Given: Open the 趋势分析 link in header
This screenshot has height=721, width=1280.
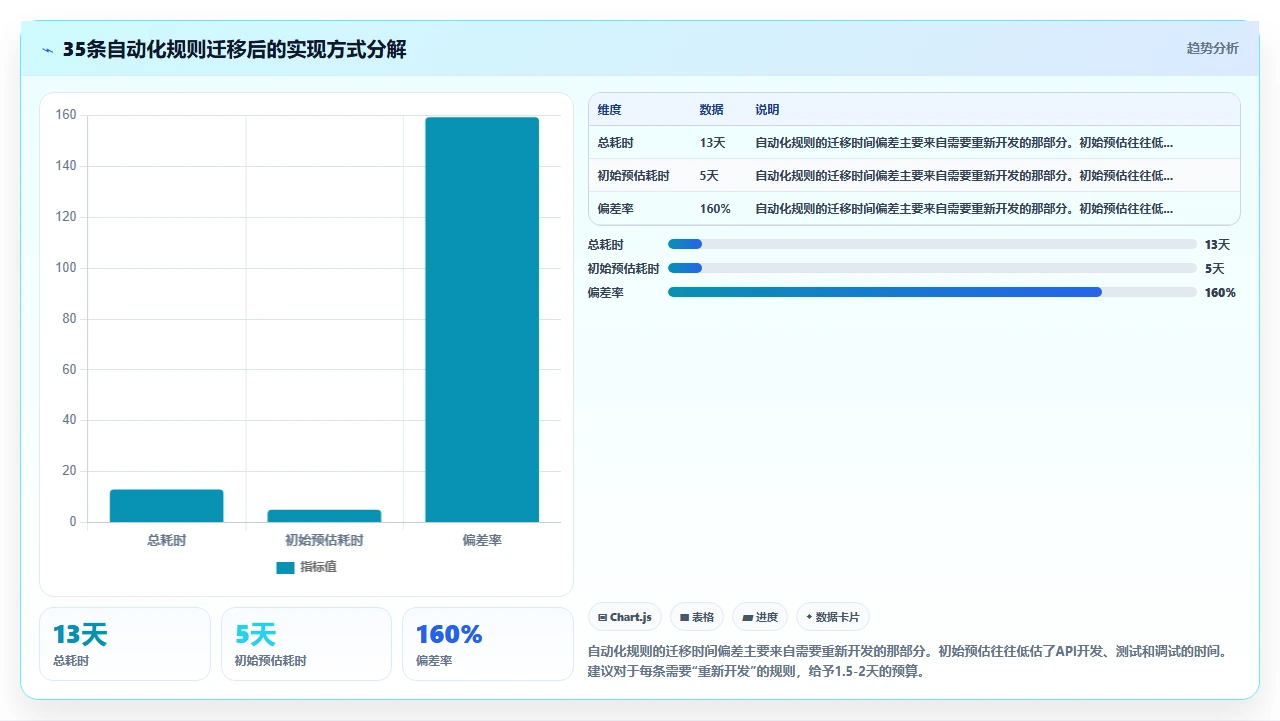Looking at the screenshot, I should pyautogui.click(x=1212, y=48).
